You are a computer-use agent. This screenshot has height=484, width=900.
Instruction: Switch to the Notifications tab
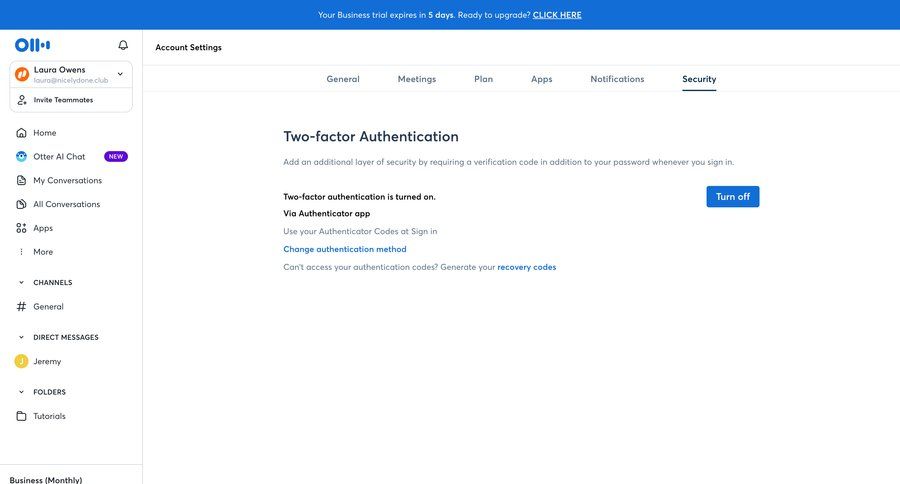pyautogui.click(x=617, y=79)
